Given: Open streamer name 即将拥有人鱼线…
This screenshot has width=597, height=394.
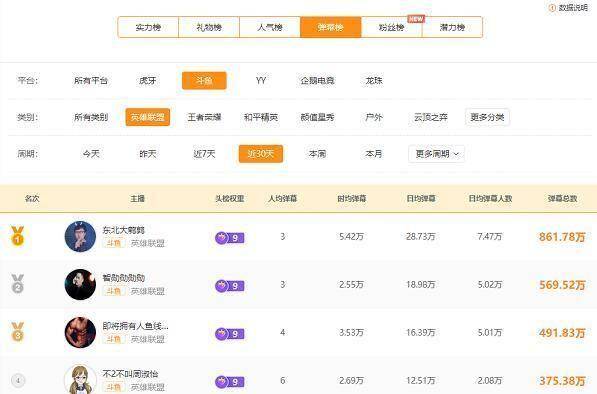Looking at the screenshot, I should tap(135, 326).
